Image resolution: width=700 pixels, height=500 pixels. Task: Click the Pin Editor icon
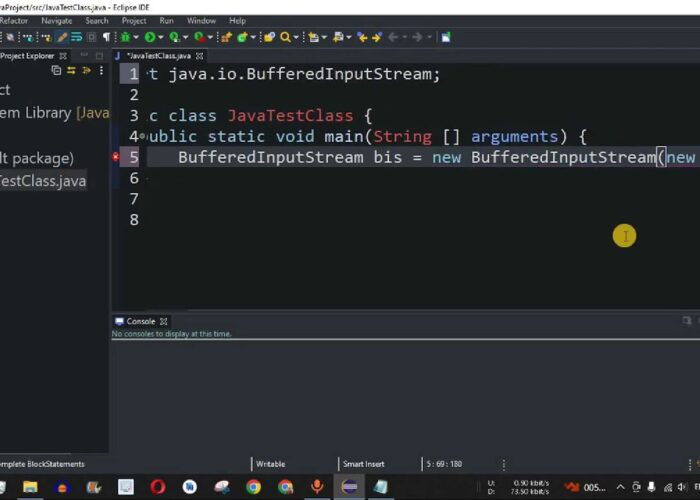(x=446, y=37)
